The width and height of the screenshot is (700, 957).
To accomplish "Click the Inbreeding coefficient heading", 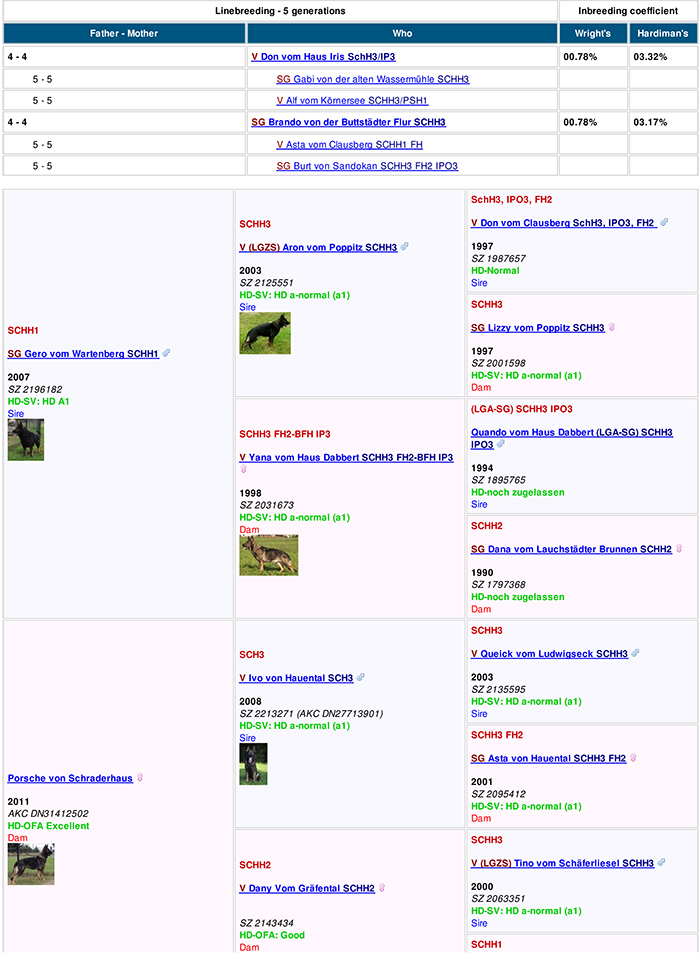I will pyautogui.click(x=629, y=11).
